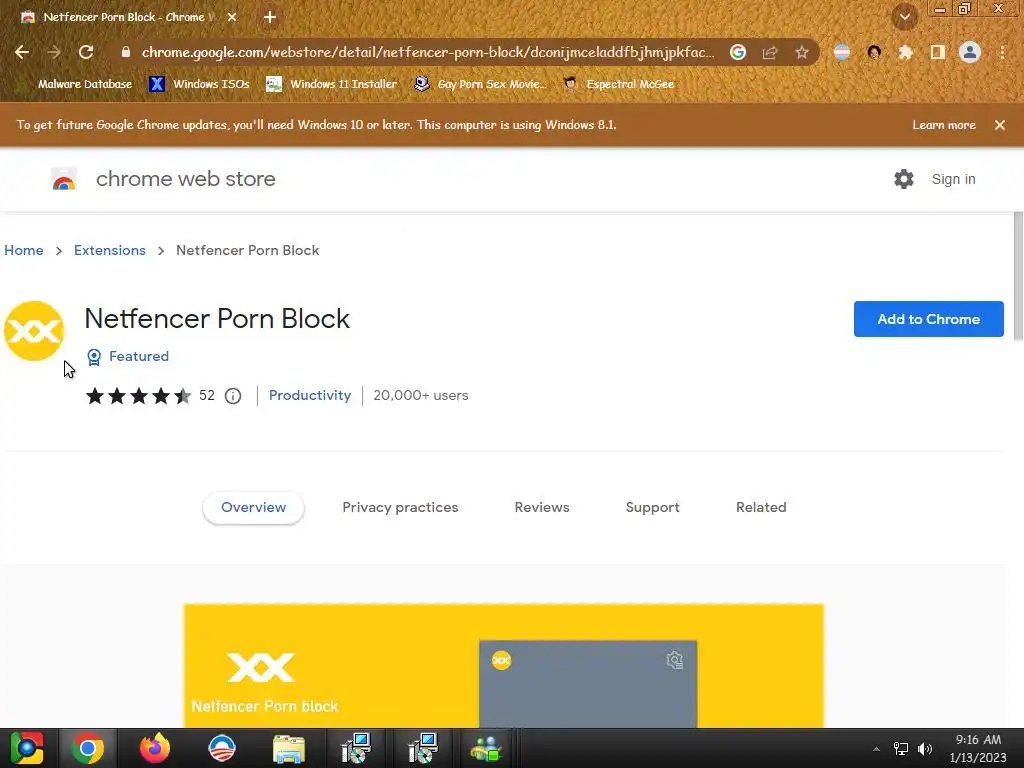Click the star rating
Viewport: 1024px width, 768px height.
point(138,396)
